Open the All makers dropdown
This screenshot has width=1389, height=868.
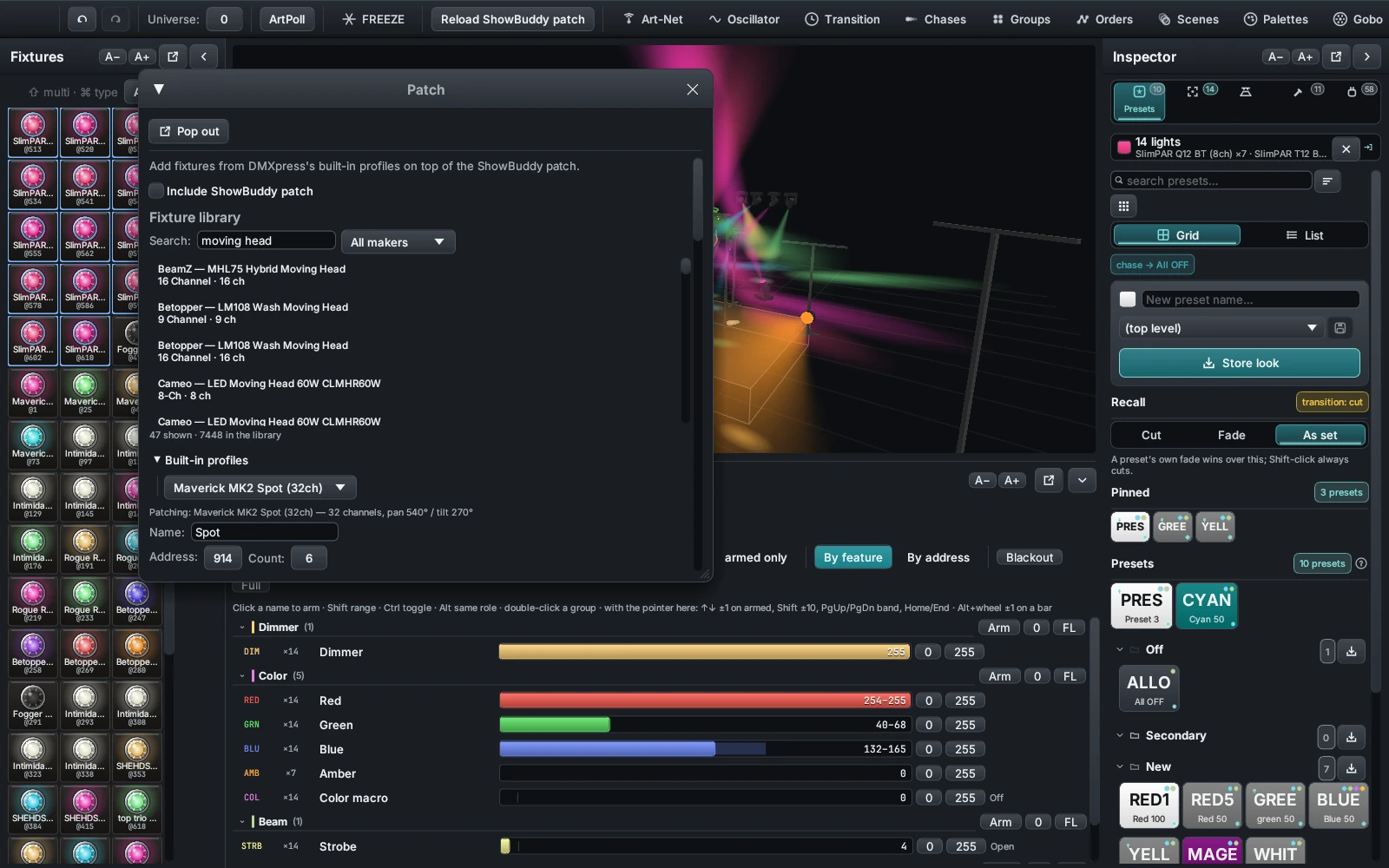[398, 241]
